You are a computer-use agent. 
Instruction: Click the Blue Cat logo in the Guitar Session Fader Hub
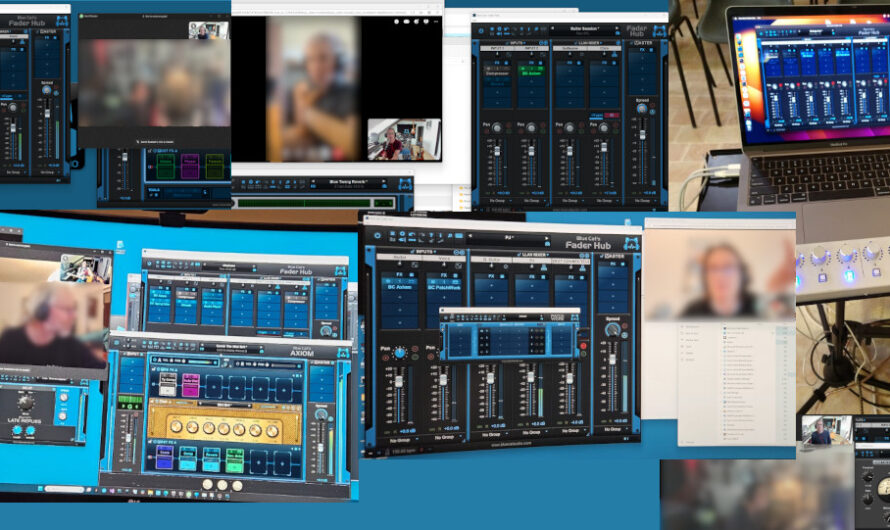(660, 31)
